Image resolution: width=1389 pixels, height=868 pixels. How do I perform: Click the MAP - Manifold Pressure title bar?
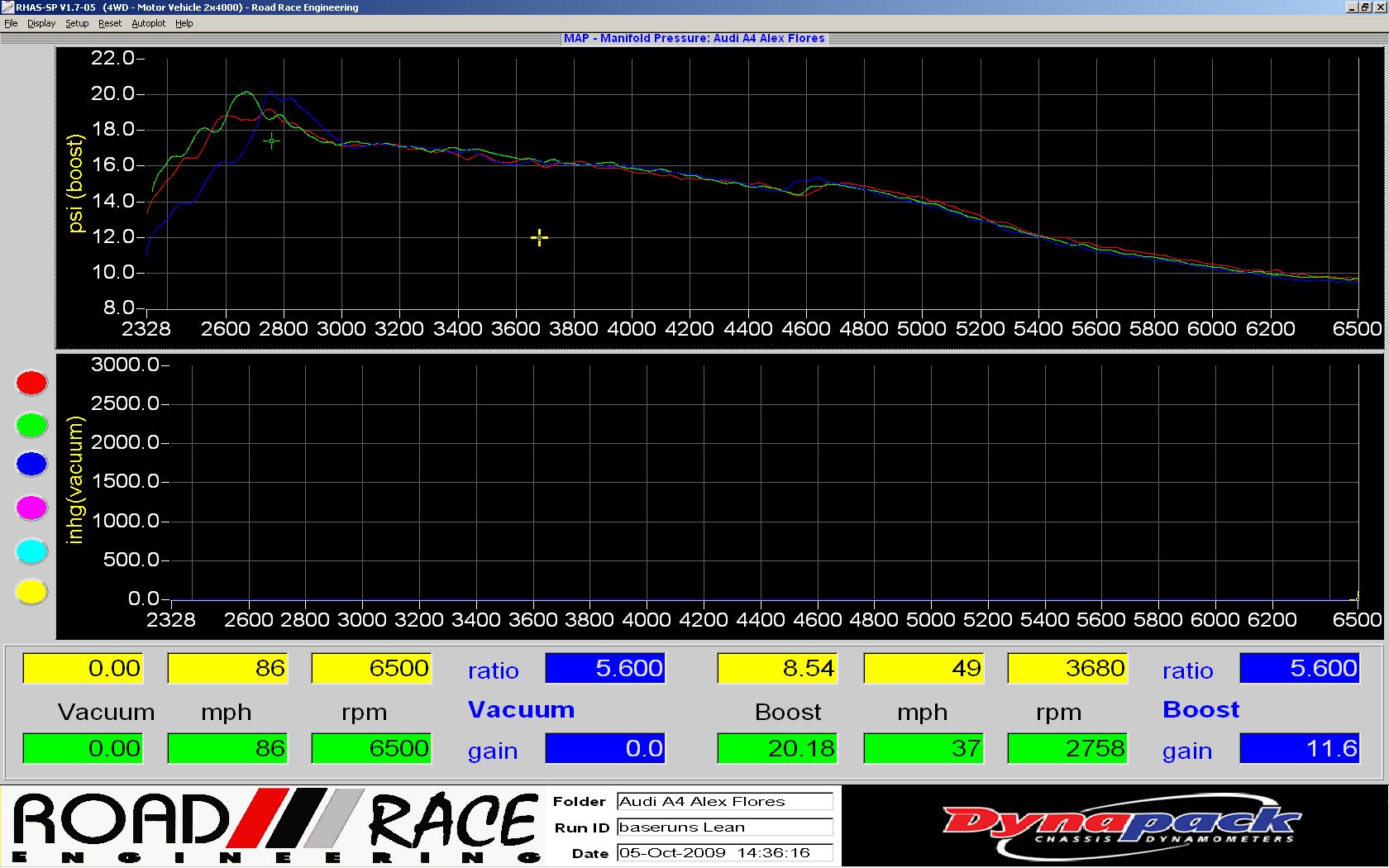point(694,38)
